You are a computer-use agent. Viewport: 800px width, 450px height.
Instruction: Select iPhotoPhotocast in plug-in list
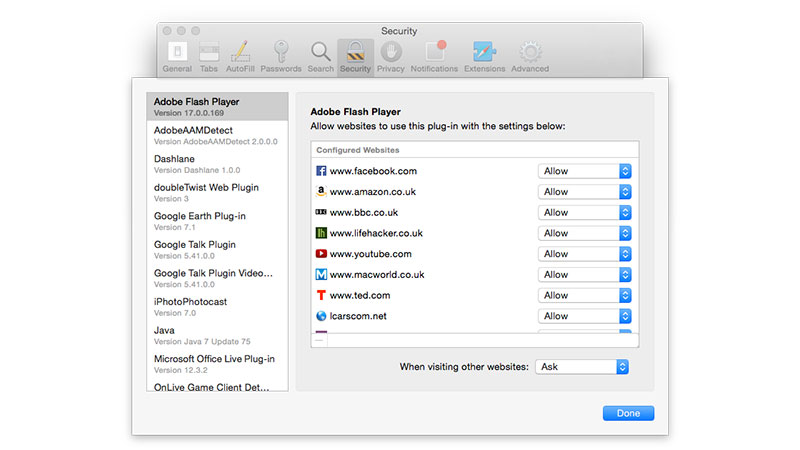(x=217, y=307)
